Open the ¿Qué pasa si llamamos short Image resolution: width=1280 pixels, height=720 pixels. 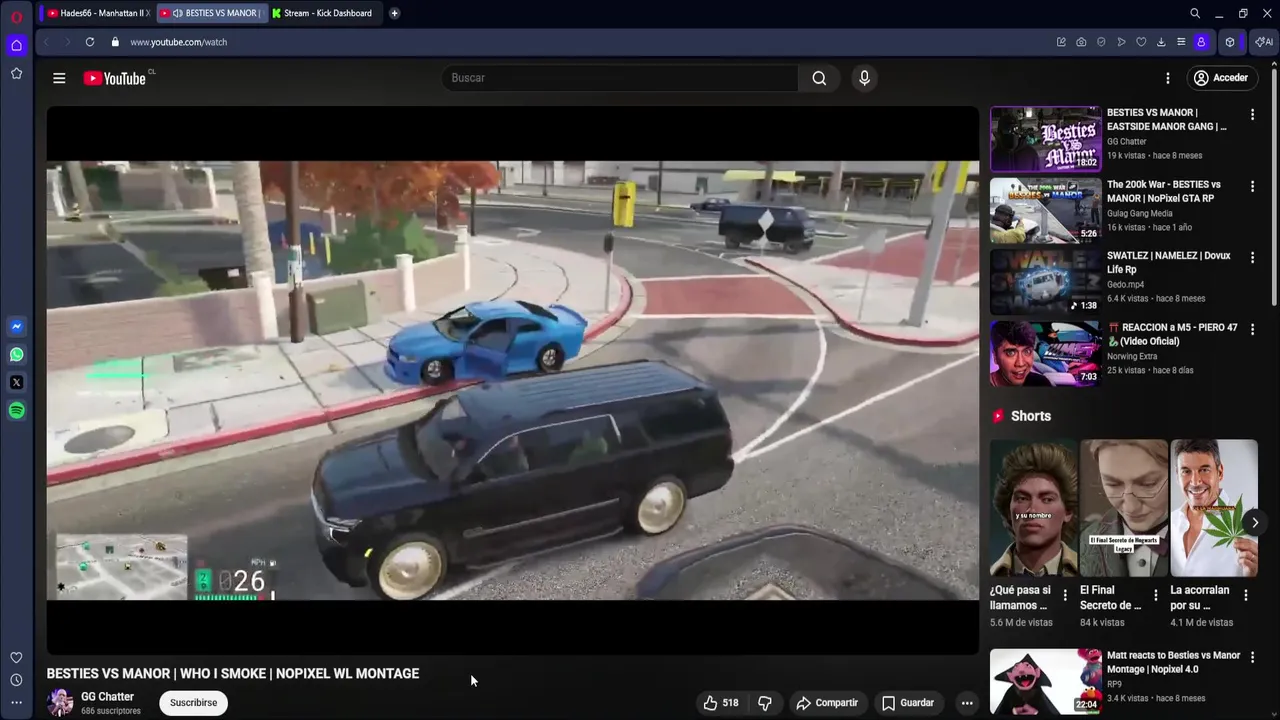click(1033, 508)
